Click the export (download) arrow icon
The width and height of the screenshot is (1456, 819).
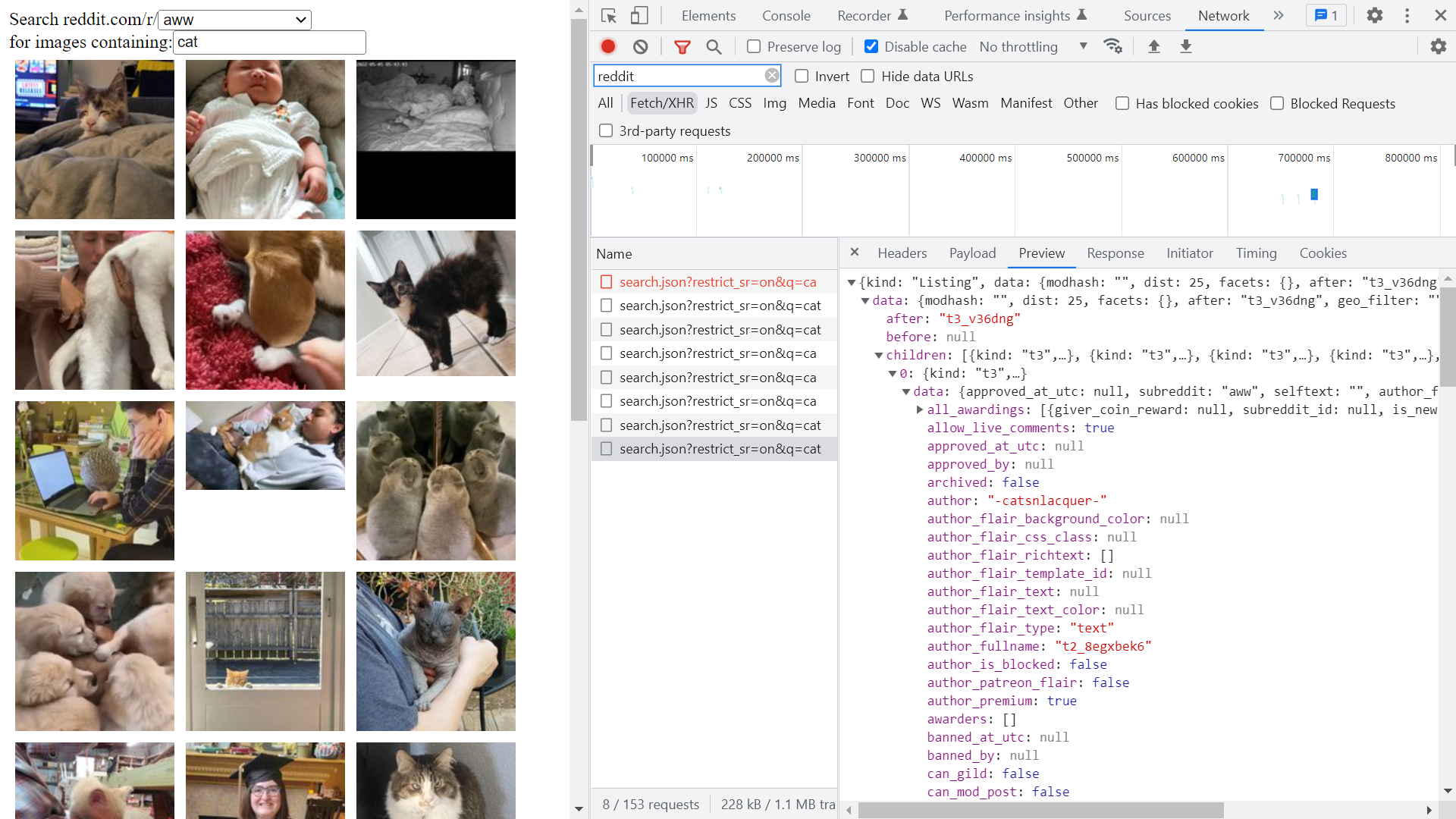[x=1186, y=46]
